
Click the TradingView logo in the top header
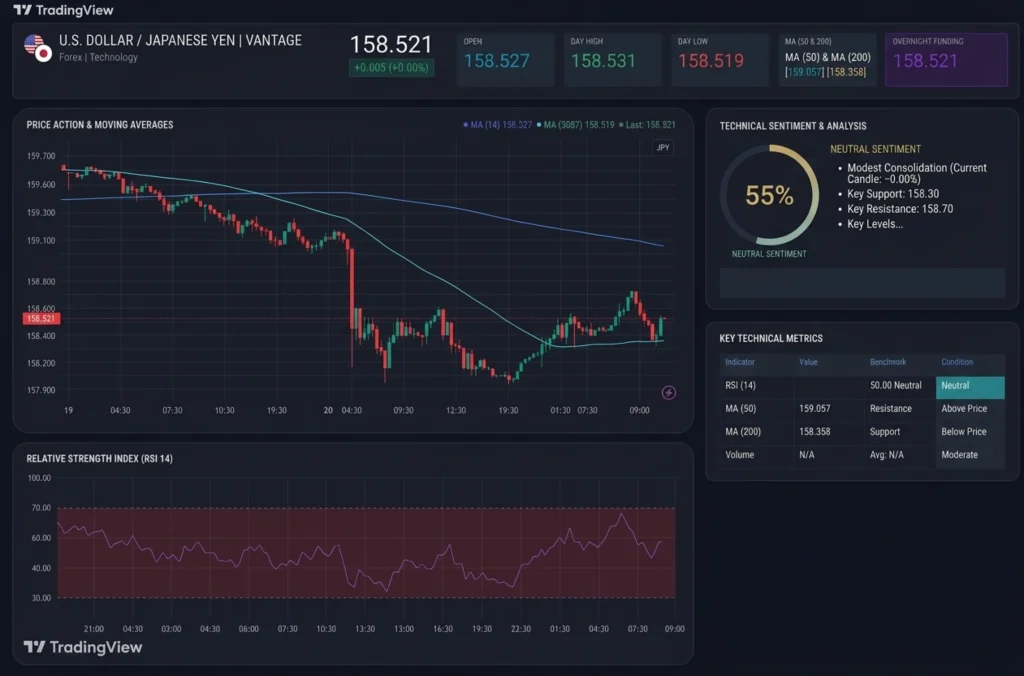click(63, 10)
